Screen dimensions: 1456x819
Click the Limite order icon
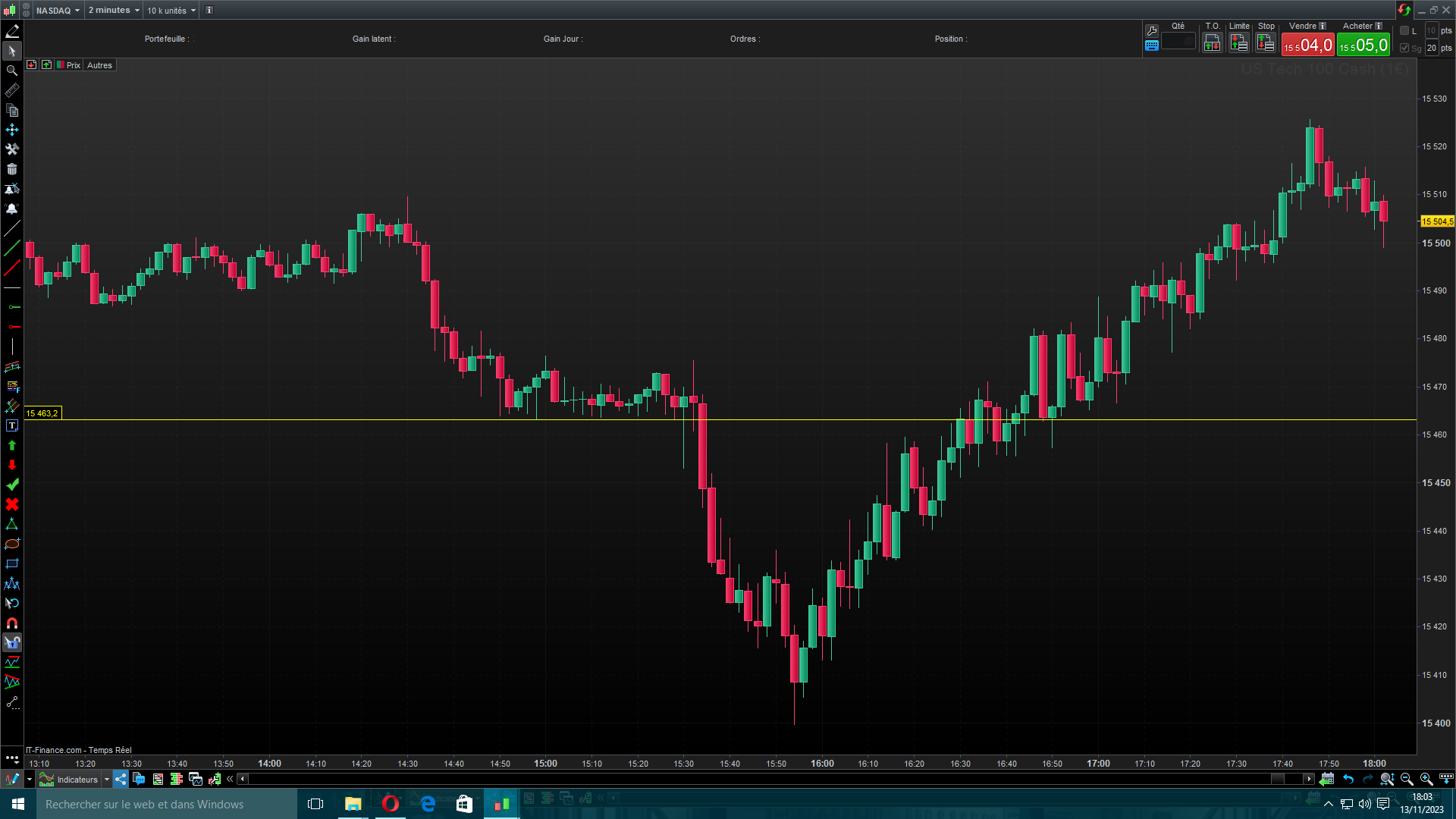pyautogui.click(x=1238, y=43)
